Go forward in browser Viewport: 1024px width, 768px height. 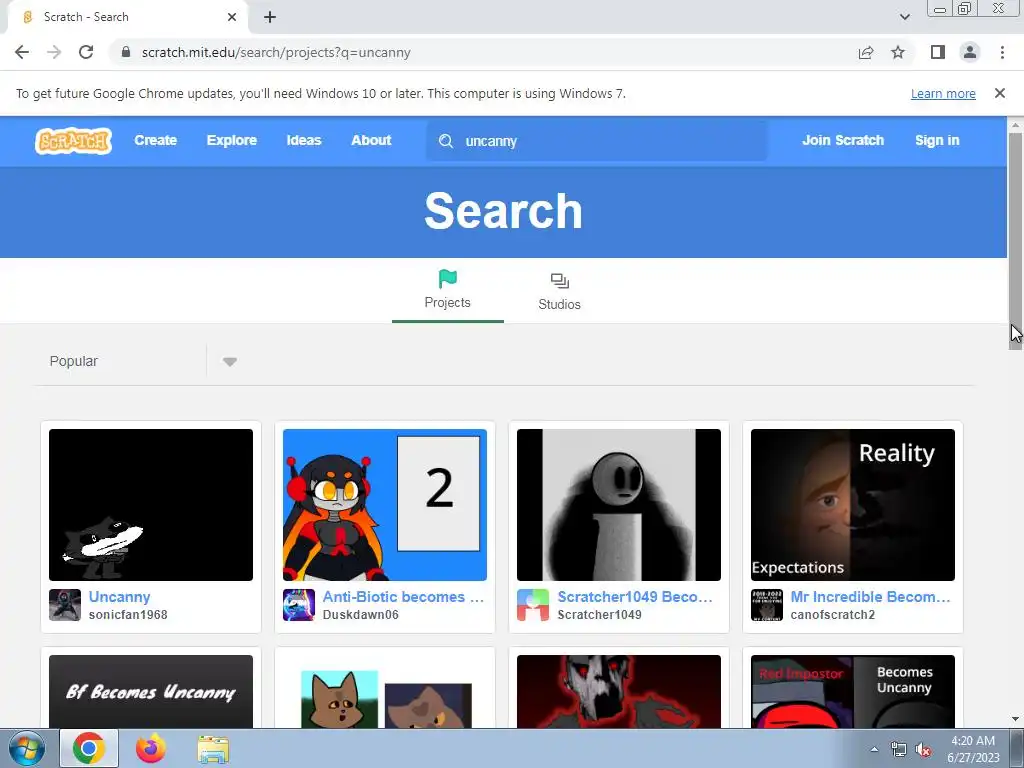[x=54, y=52]
